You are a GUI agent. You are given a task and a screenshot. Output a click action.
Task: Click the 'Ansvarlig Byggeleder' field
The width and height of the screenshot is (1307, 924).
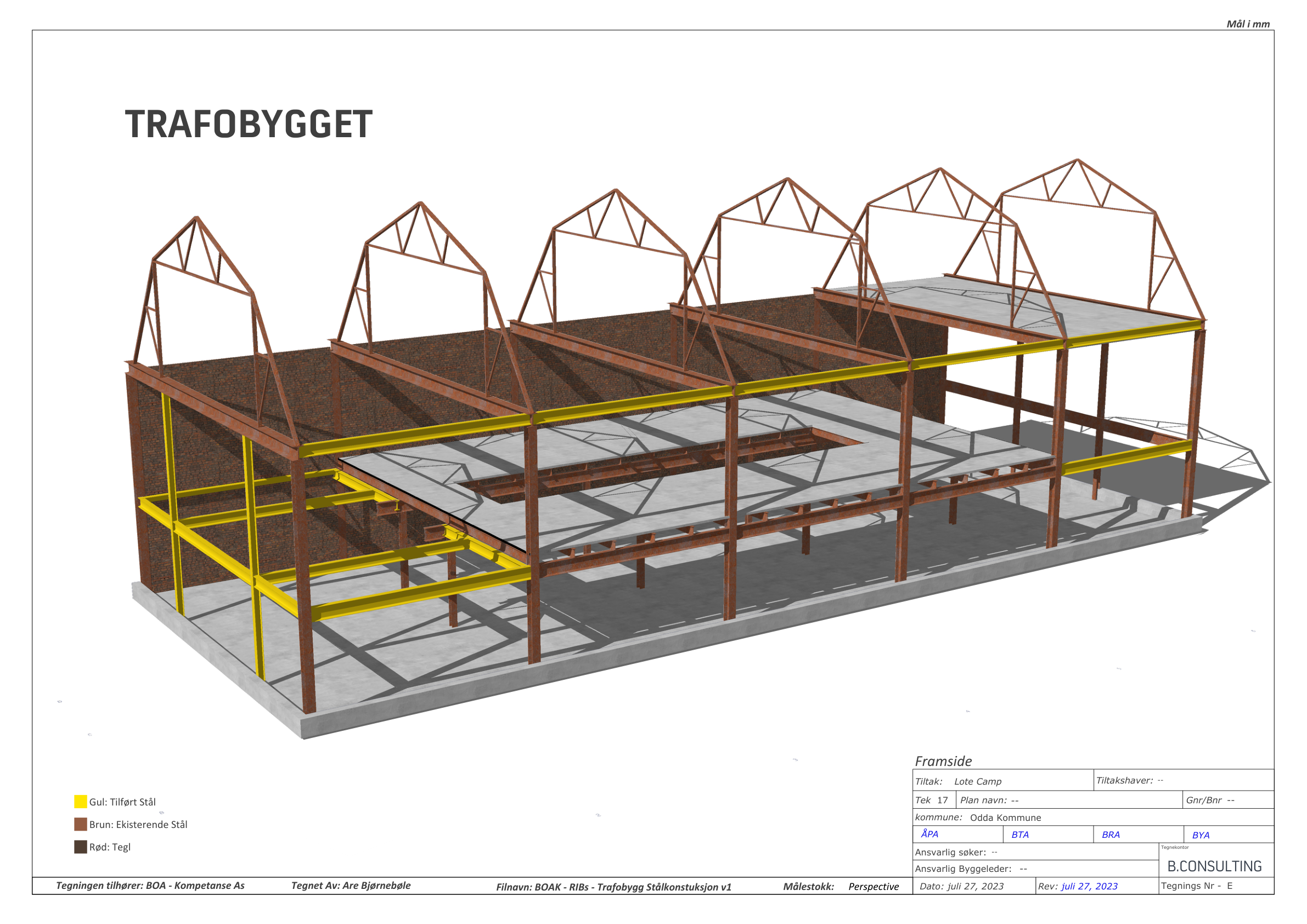coord(971,869)
